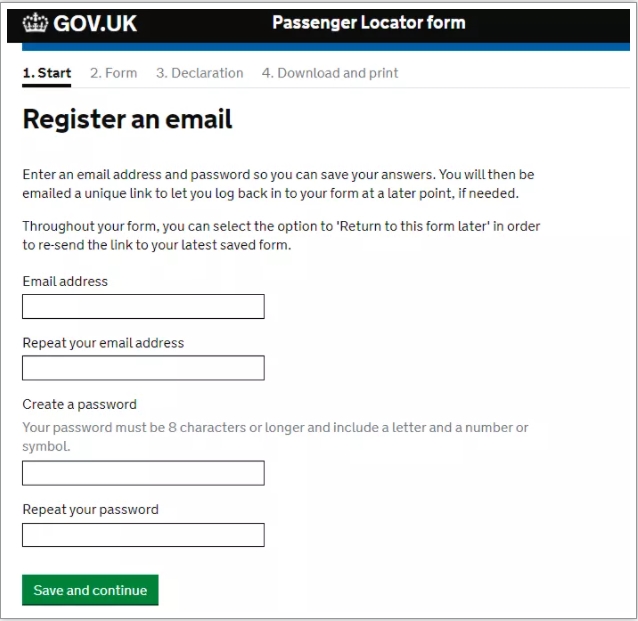Screen dimensions: 638x621
Task: Click the paragraph about emailed unique link
Action: pos(278,184)
